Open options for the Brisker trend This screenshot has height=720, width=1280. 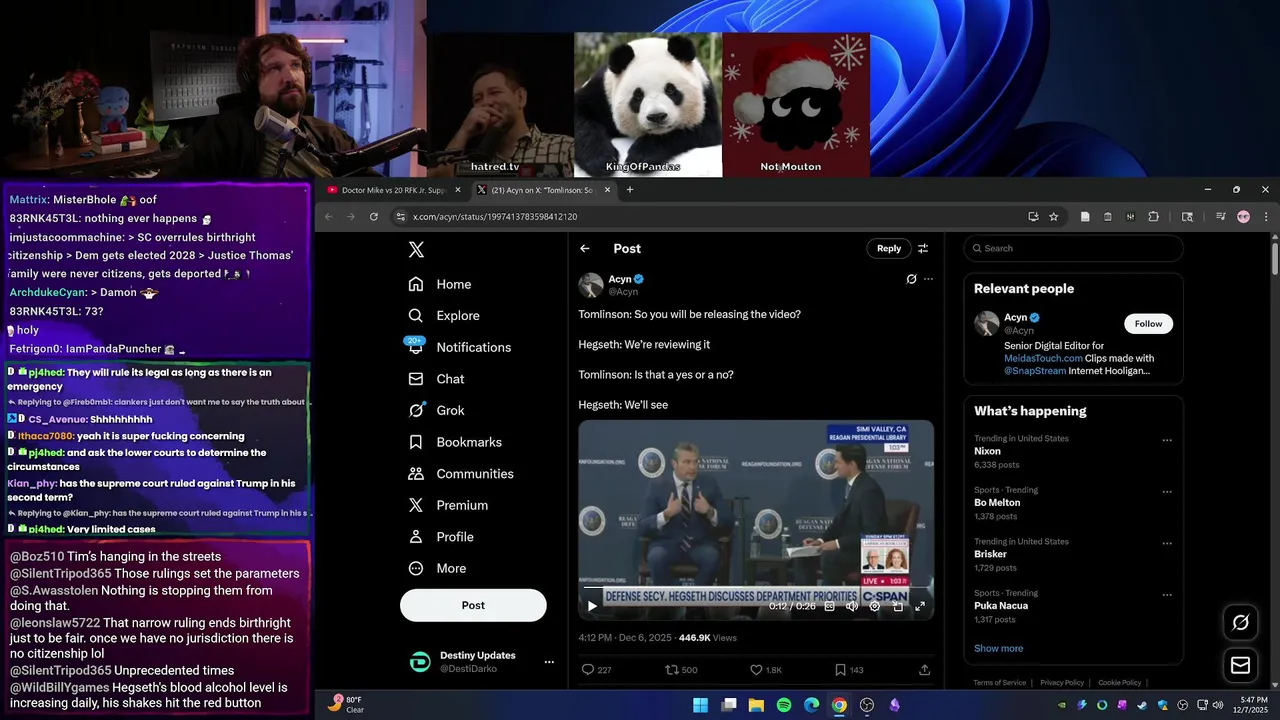coord(1166,543)
